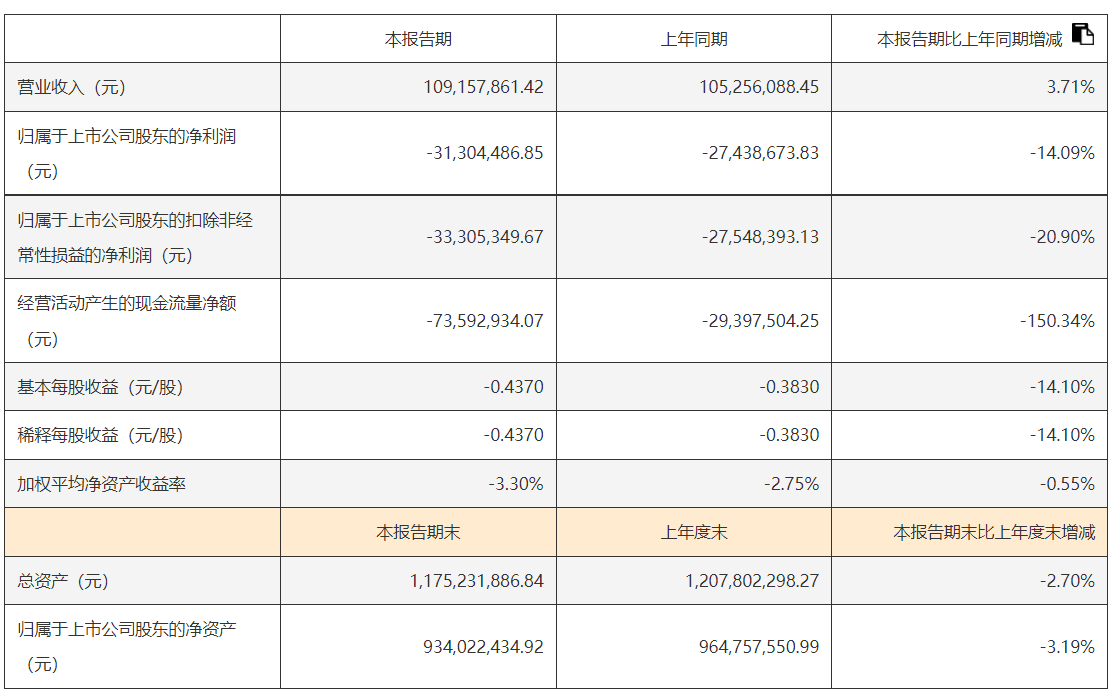Image resolution: width=1116 pixels, height=692 pixels.
Task: Select the 营业收入（元） row label
Action: tap(72, 87)
